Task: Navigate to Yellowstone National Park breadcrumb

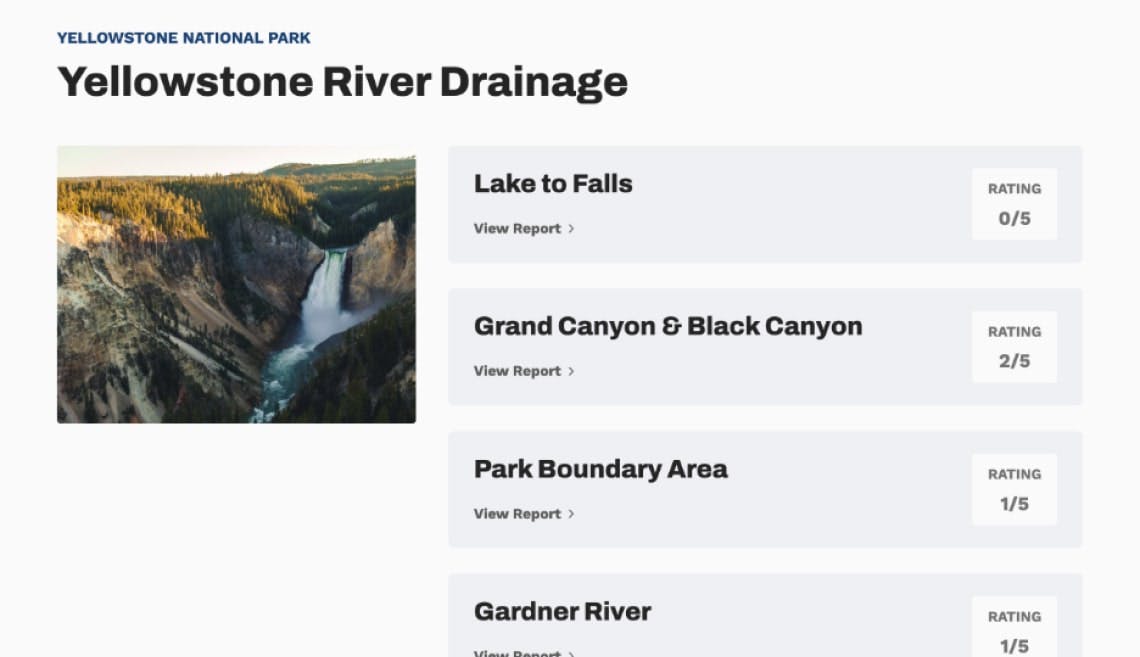Action: tap(184, 38)
